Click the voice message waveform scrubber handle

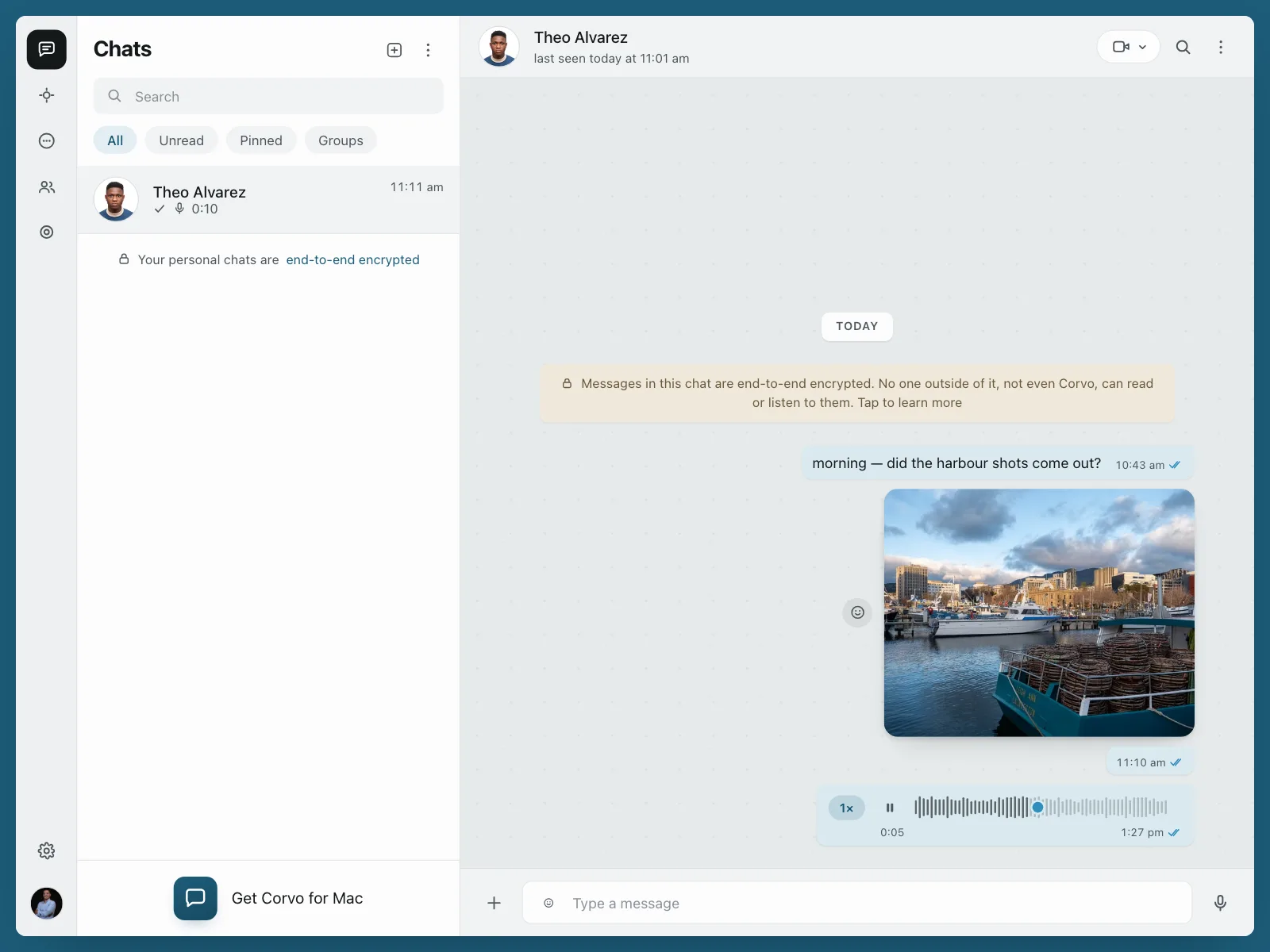[1037, 808]
